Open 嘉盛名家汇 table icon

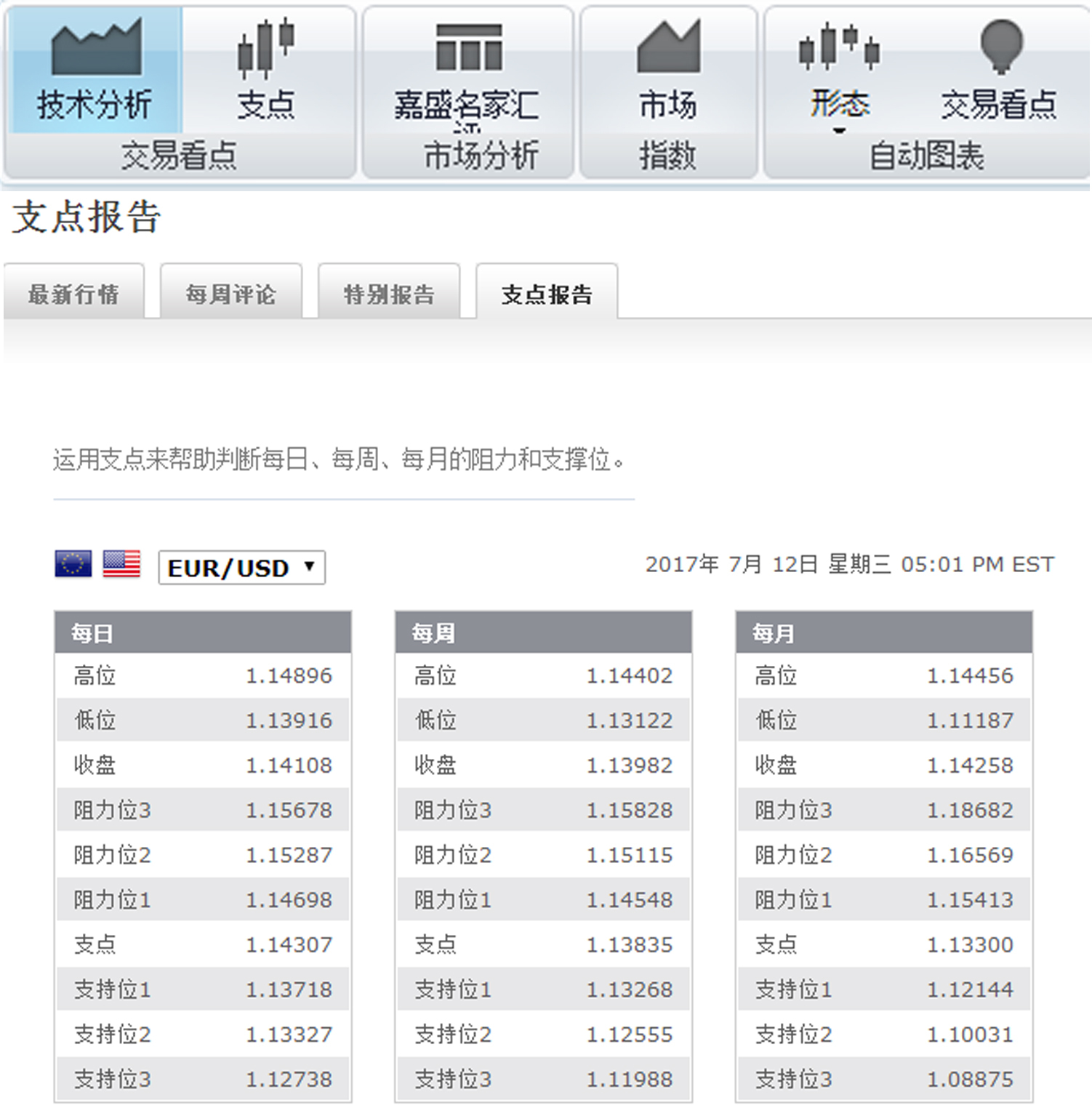(x=469, y=47)
